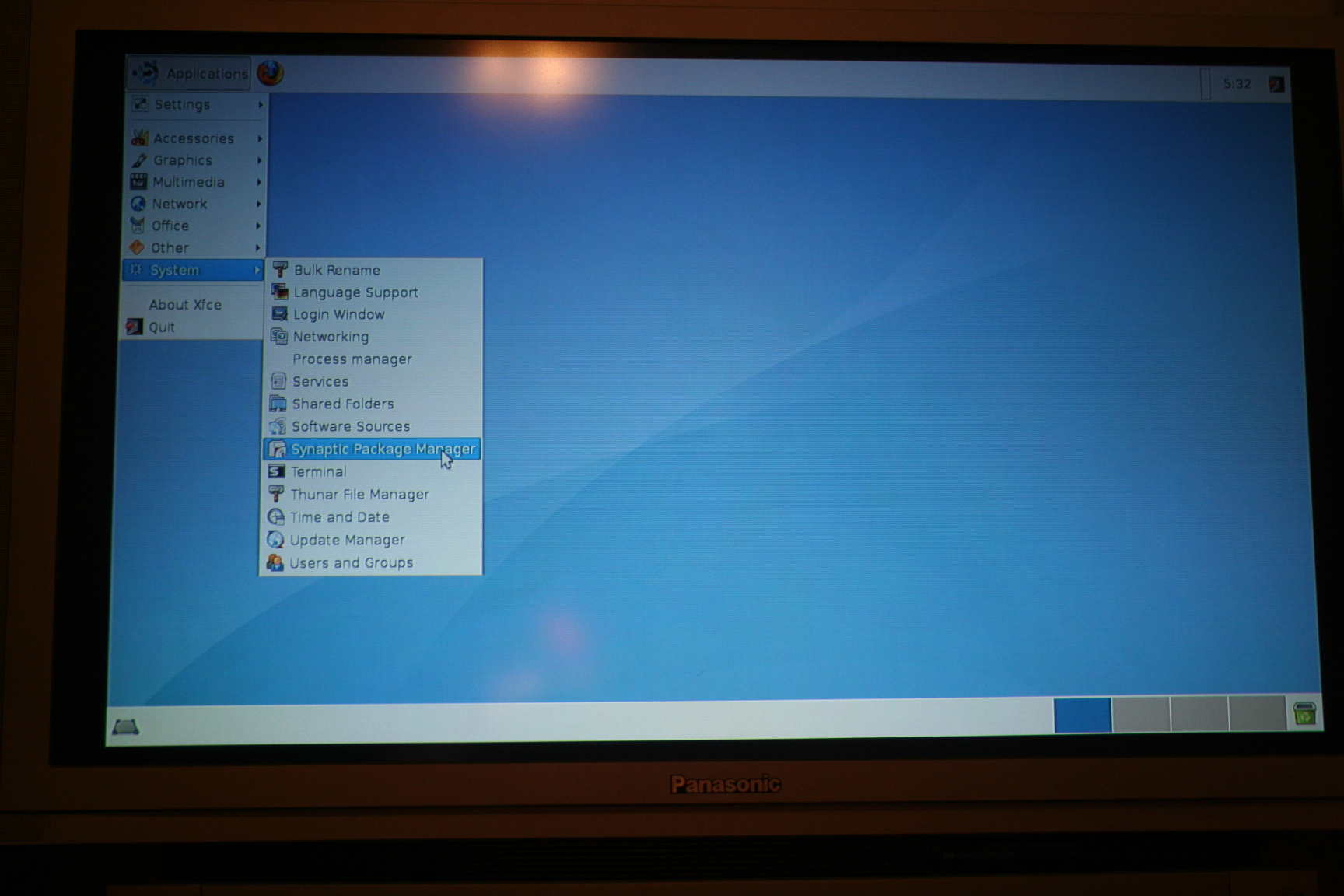Click the Networking icon in System submenu
The image size is (1344, 896).
(278, 336)
